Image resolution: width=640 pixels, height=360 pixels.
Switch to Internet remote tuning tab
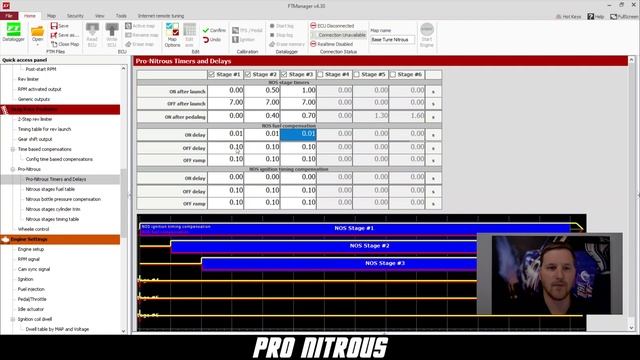coord(161,16)
